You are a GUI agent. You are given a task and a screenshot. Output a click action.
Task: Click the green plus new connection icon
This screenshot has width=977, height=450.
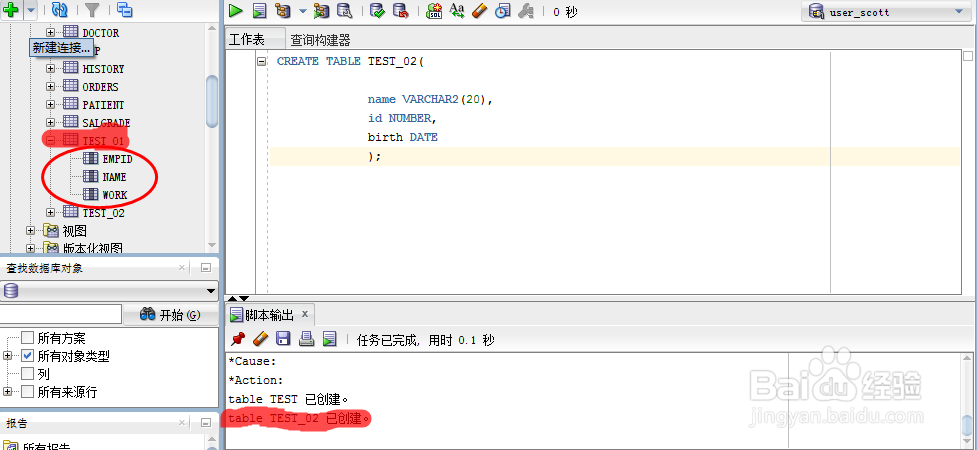click(x=11, y=10)
